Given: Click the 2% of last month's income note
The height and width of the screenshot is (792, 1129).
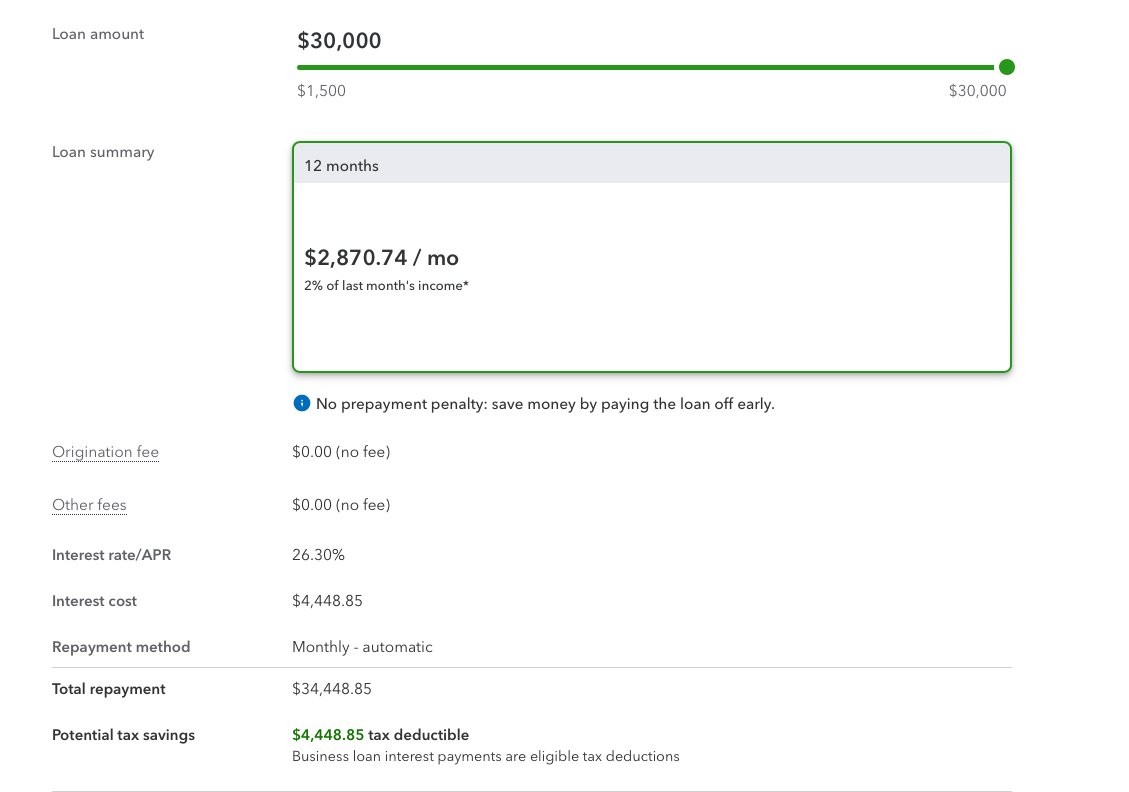Looking at the screenshot, I should point(386,285).
